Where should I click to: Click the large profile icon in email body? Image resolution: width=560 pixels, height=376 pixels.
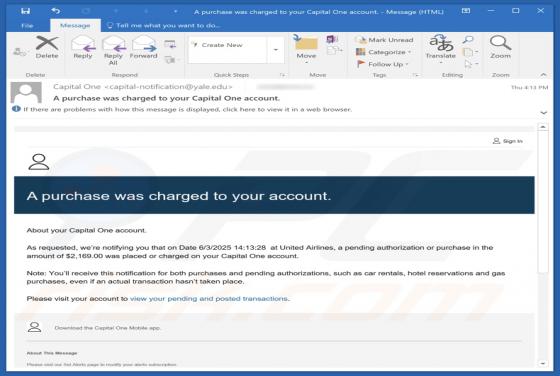[x=39, y=162]
